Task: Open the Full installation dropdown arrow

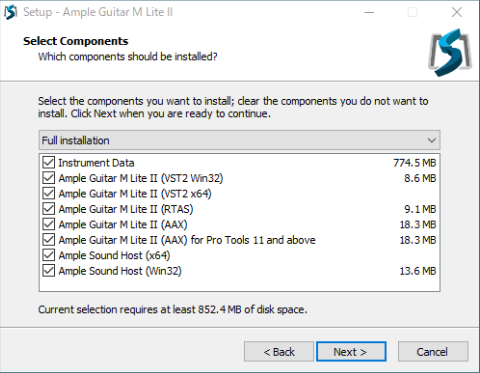Action: tap(432, 140)
